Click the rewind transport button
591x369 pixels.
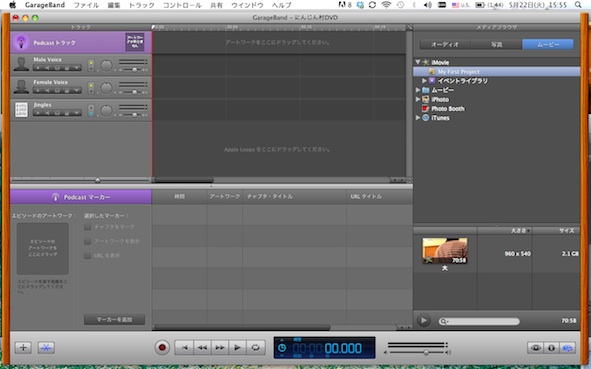click(202, 348)
